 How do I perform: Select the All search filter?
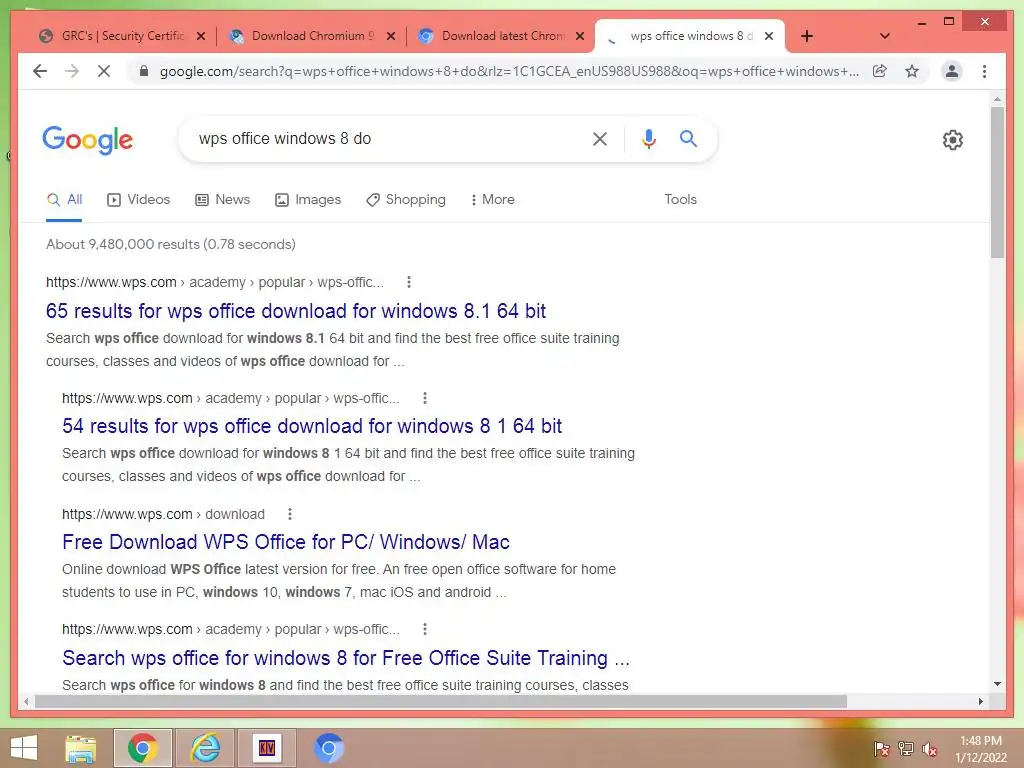point(64,200)
